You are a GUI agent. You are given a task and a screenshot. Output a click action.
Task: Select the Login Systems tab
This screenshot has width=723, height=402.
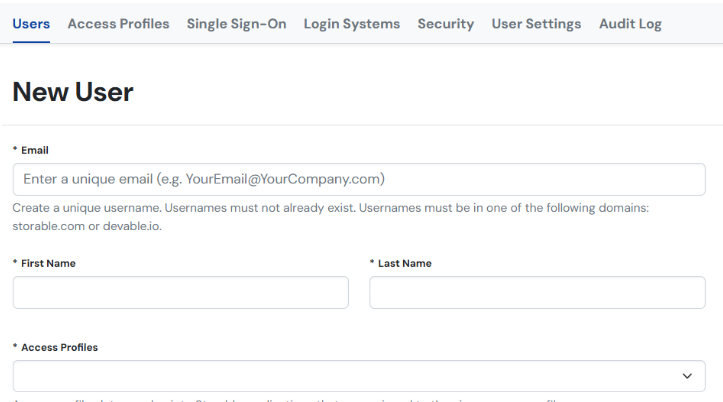coord(351,24)
